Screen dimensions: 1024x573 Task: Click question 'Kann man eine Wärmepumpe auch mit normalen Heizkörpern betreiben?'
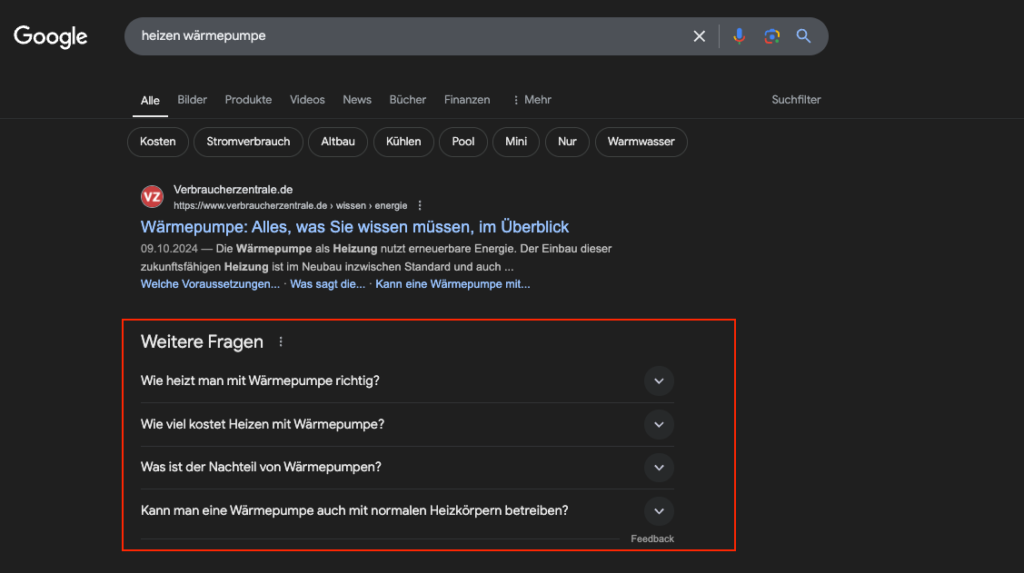(x=355, y=510)
